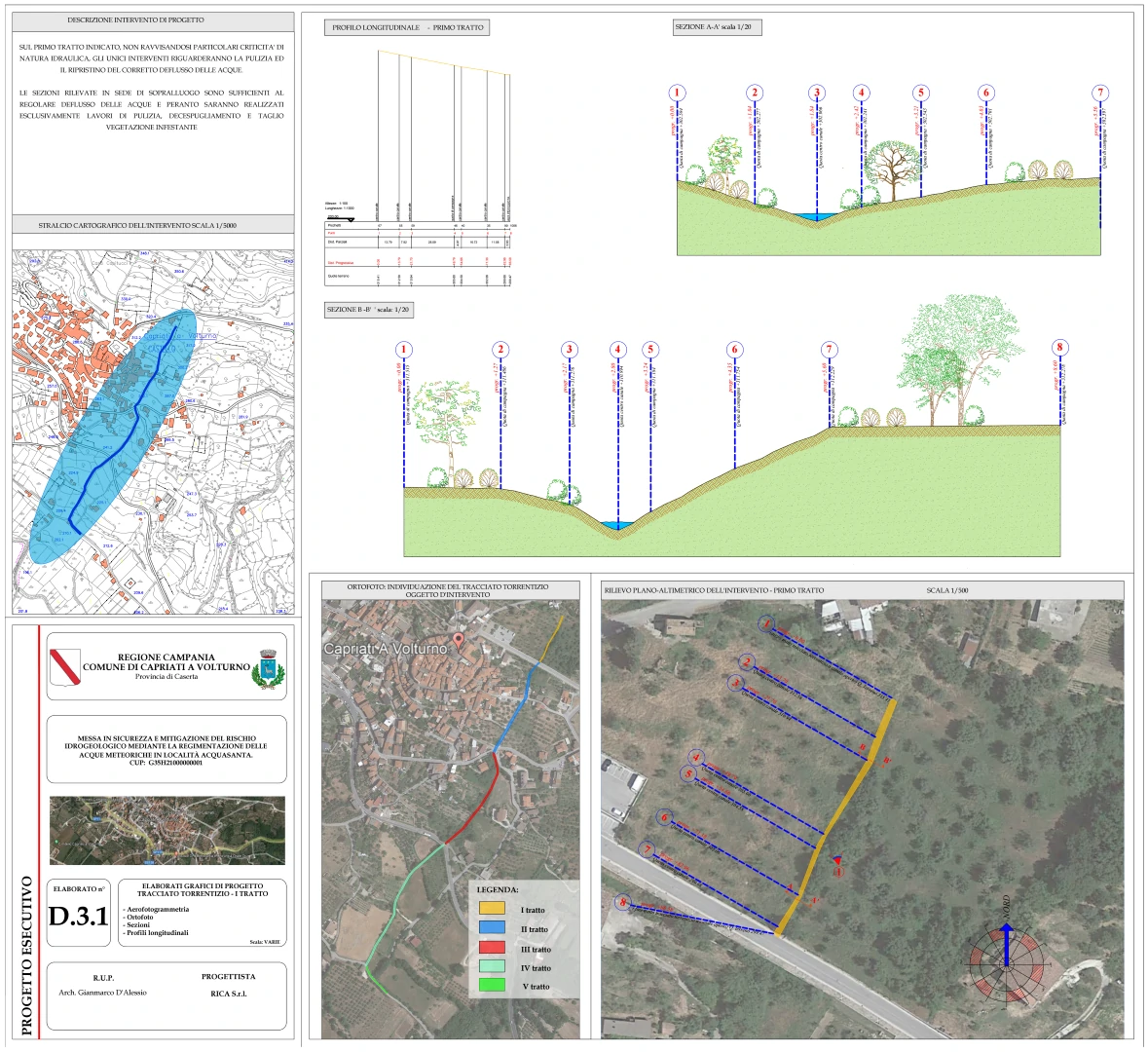Click the Stralcio Cartografico header bar

[151, 225]
